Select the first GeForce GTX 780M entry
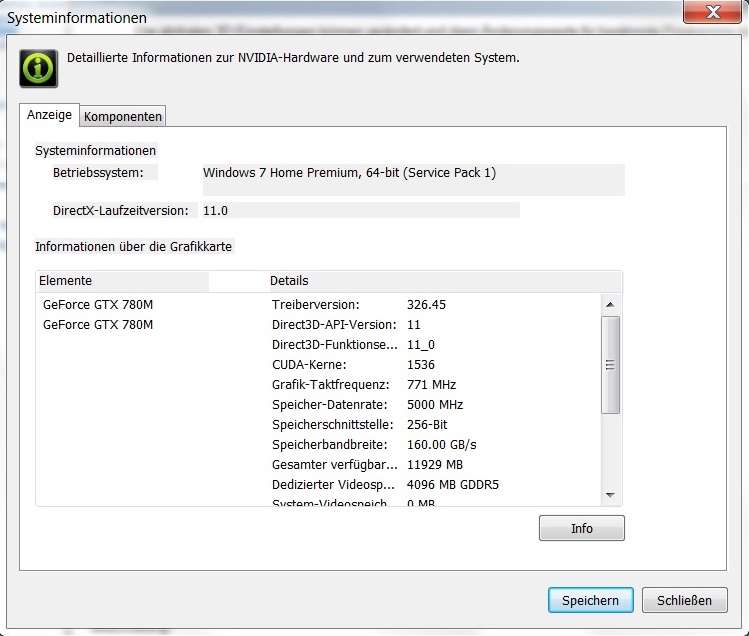Image resolution: width=749 pixels, height=636 pixels. [x=98, y=305]
